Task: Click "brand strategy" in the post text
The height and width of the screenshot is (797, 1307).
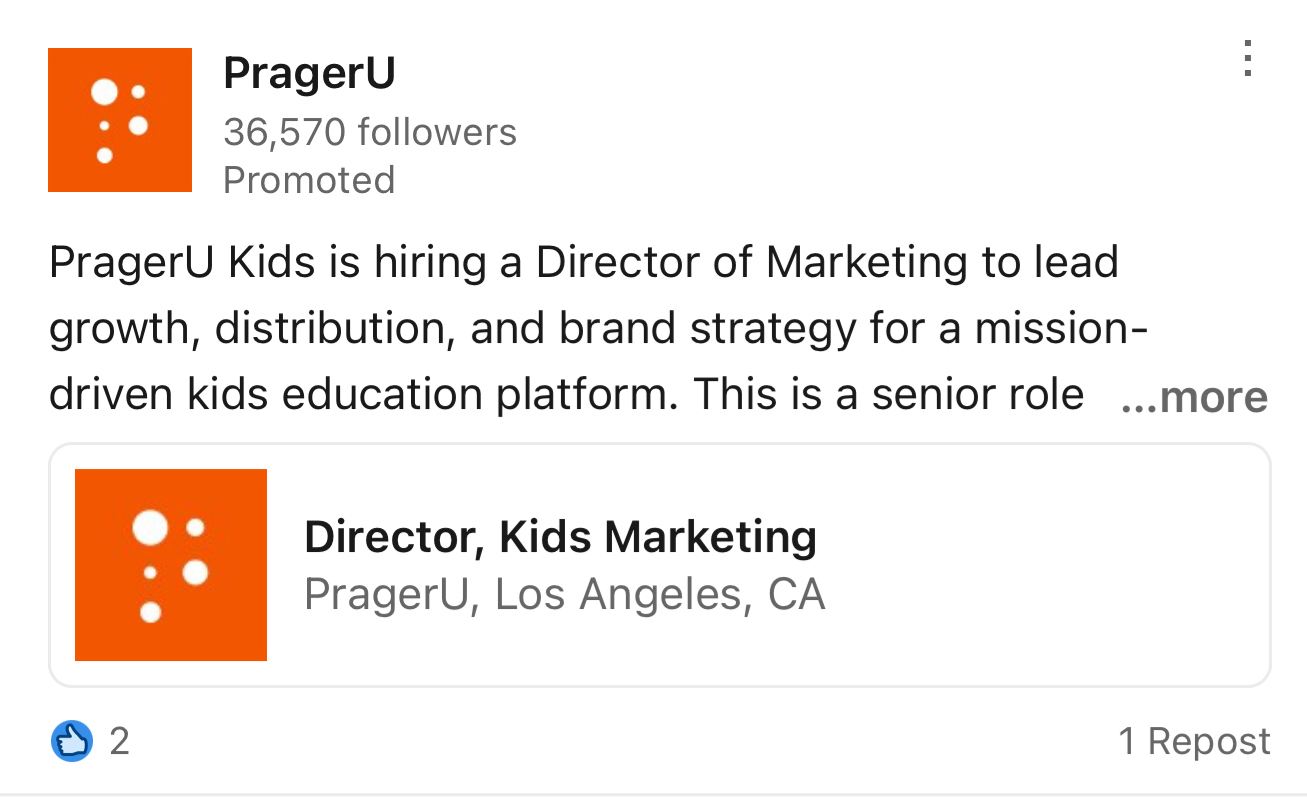Action: [700, 329]
